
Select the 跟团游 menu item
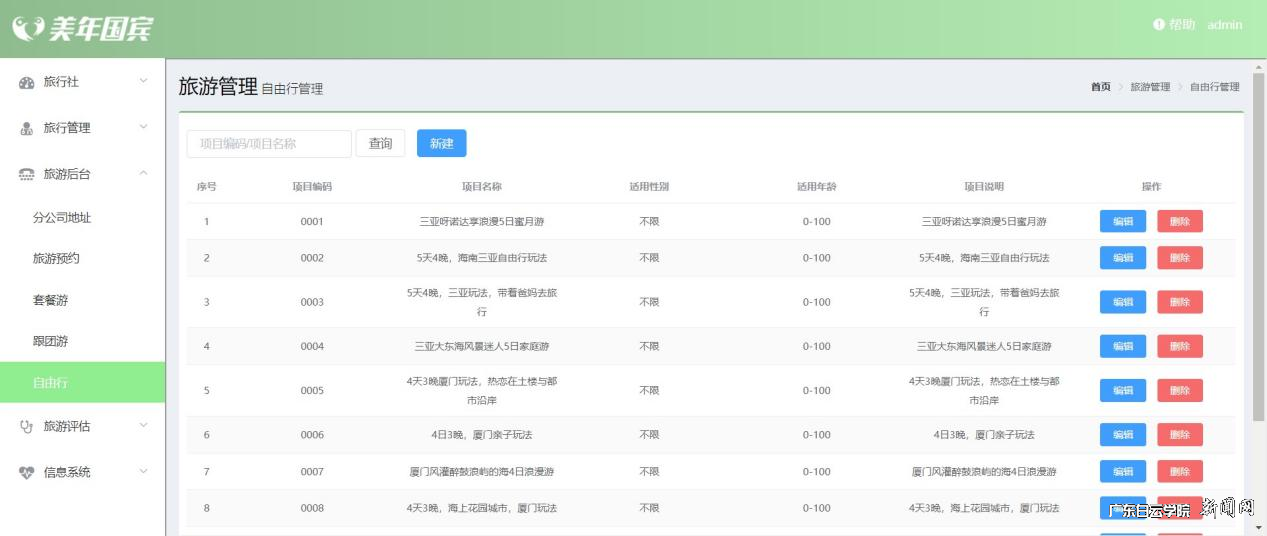(x=50, y=341)
